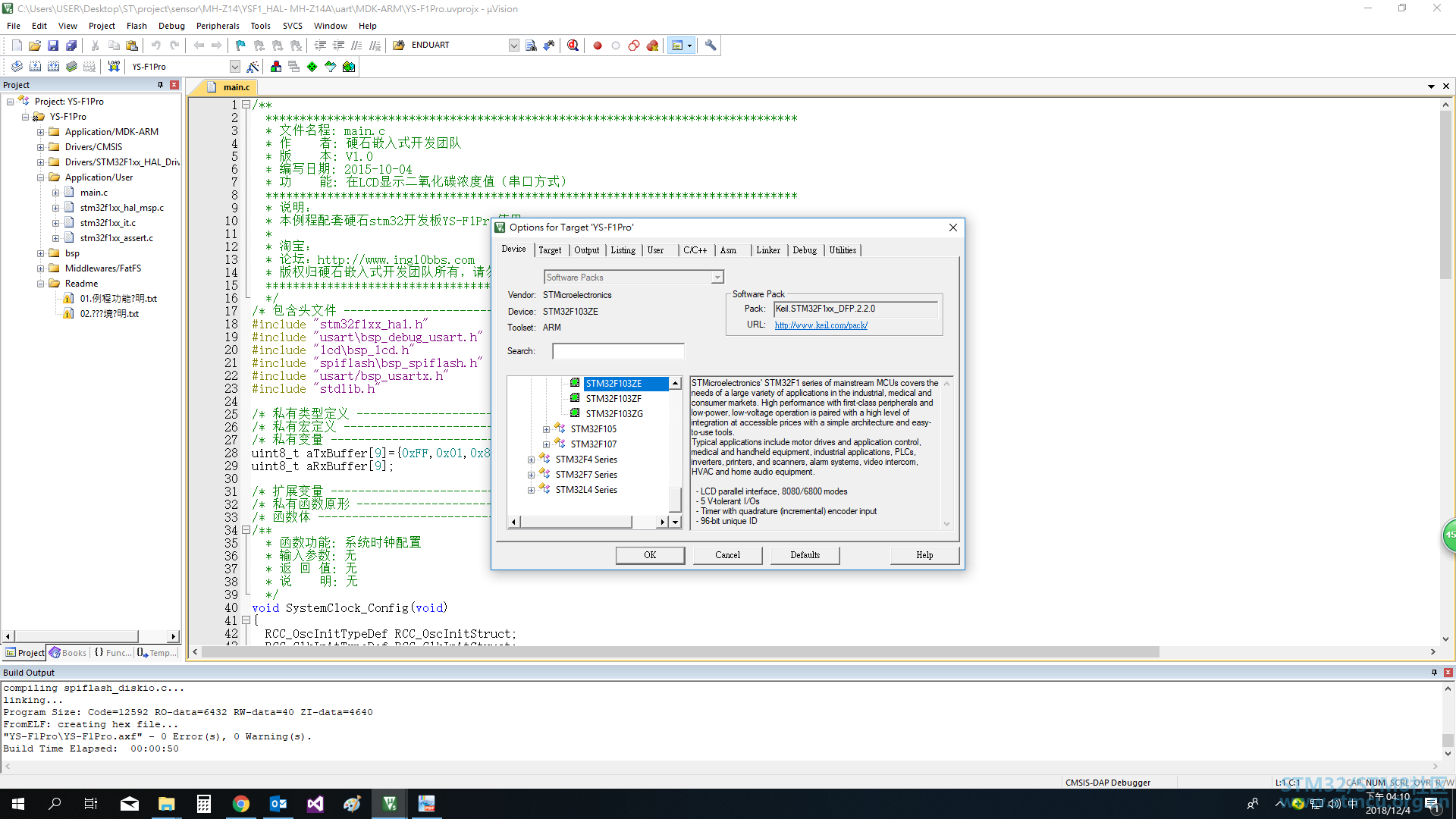Open the YS-F1Pro target selector dropdown

click(x=235, y=67)
